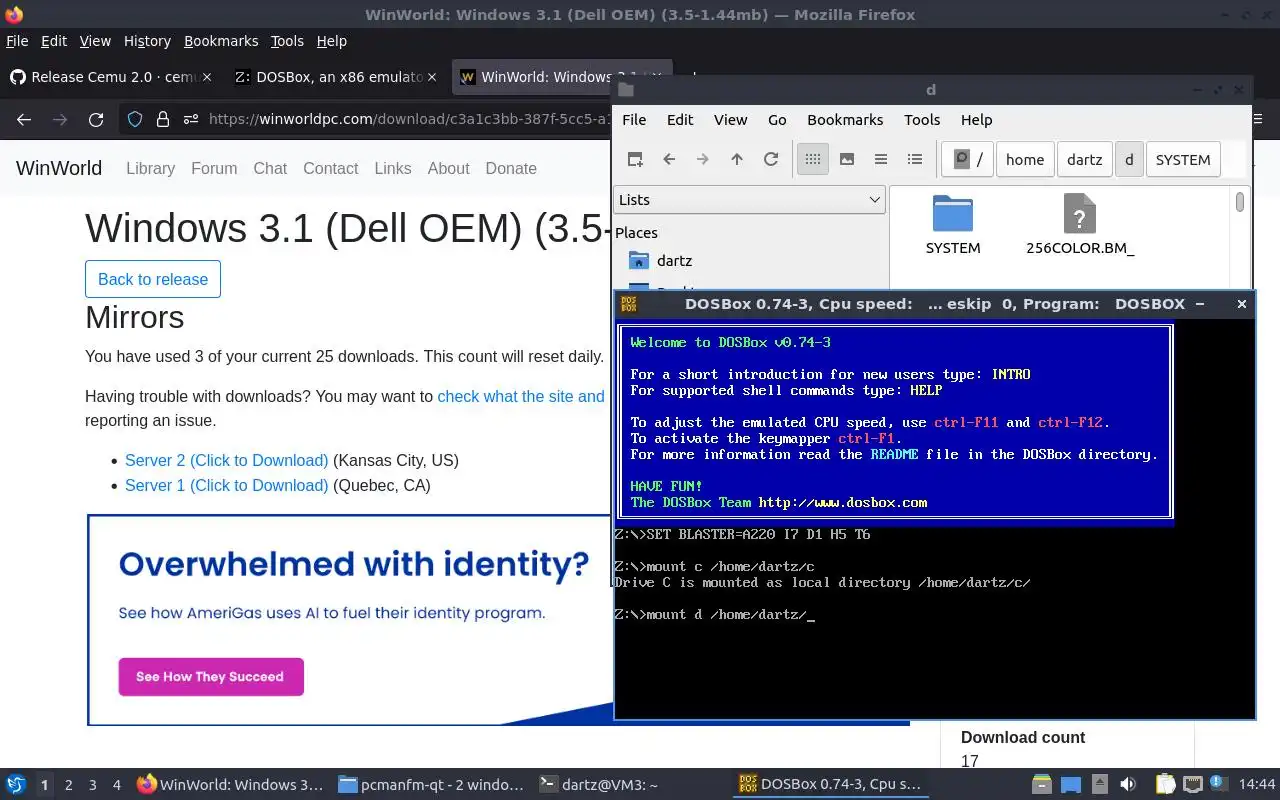Viewport: 1280px width, 800px height.
Task: Click 'home' path button
Action: (1025, 159)
